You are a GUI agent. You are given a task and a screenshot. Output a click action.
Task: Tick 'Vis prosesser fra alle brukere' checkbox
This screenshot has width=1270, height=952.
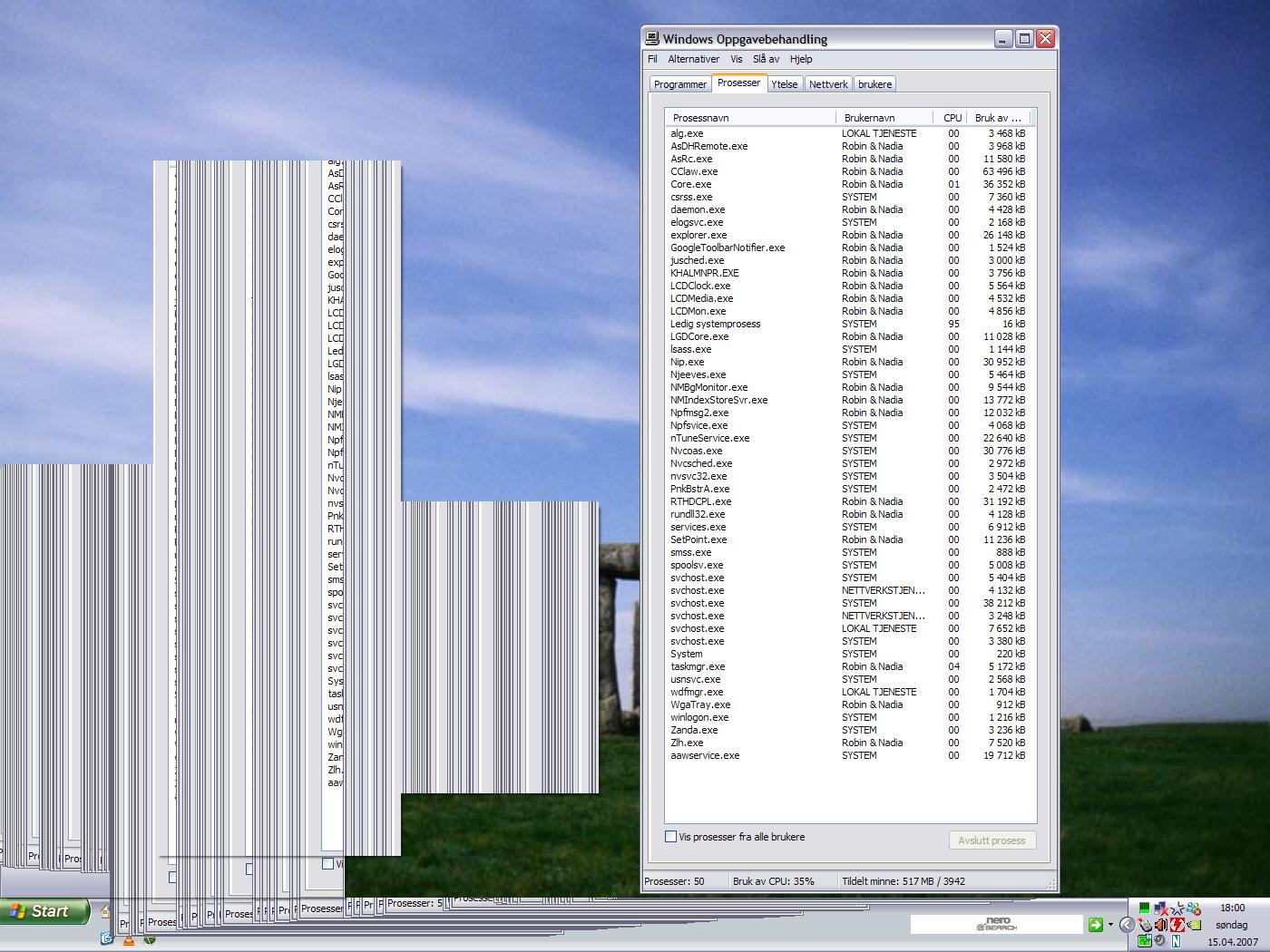coord(671,837)
